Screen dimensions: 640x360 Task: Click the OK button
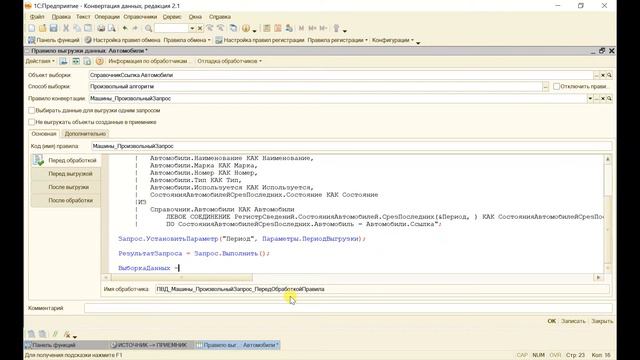[552, 321]
